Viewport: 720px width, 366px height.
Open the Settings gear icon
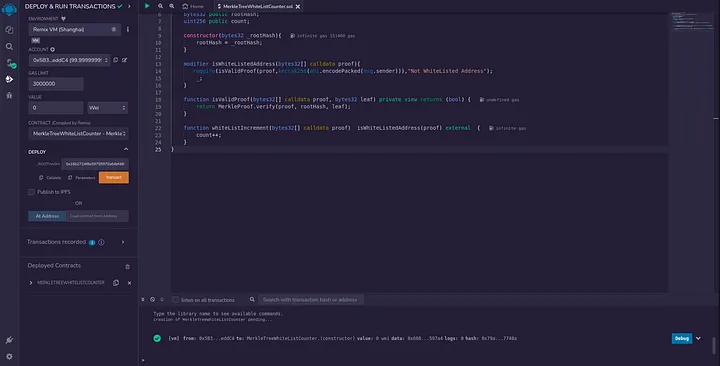tap(9, 356)
